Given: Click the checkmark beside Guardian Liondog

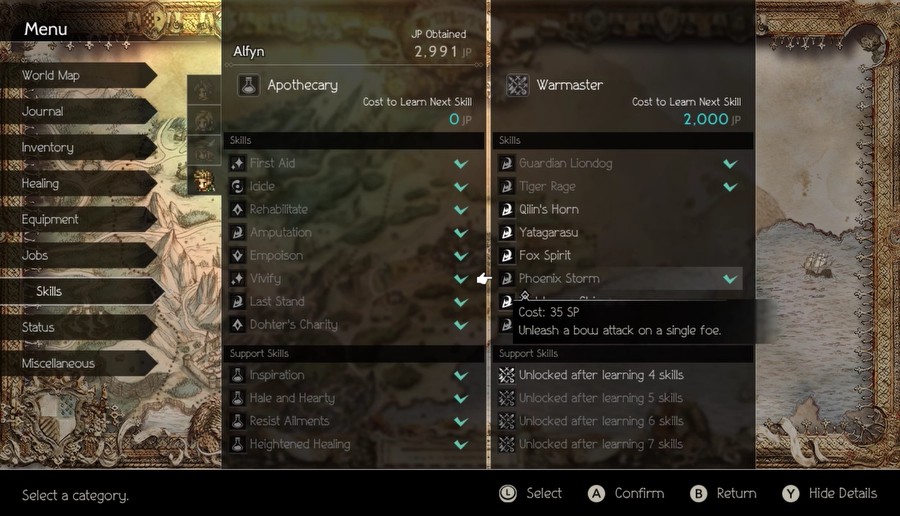Looking at the screenshot, I should [x=730, y=164].
